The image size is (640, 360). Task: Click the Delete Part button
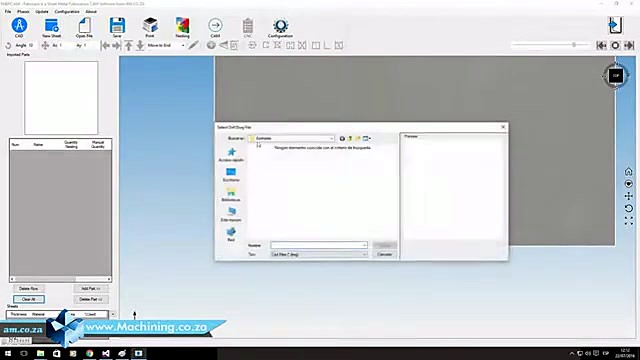(x=91, y=299)
